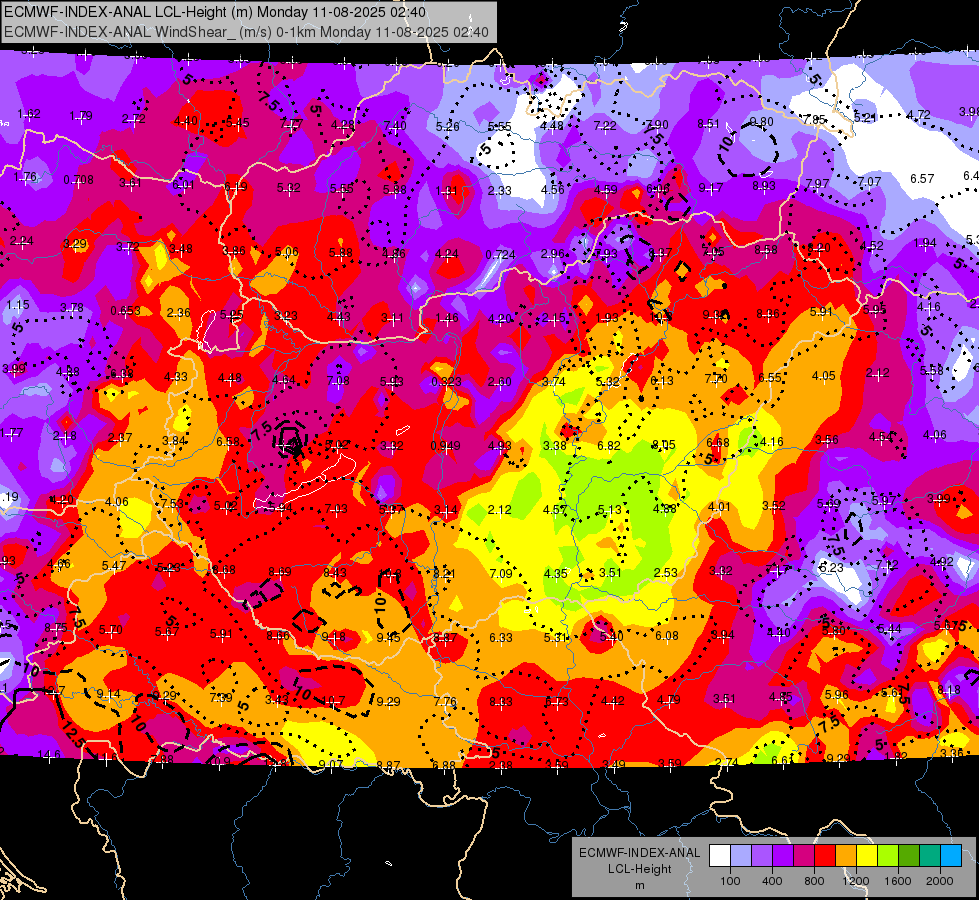Click the medium purple legend swatch
Screen dimensions: 979x900
[762, 856]
